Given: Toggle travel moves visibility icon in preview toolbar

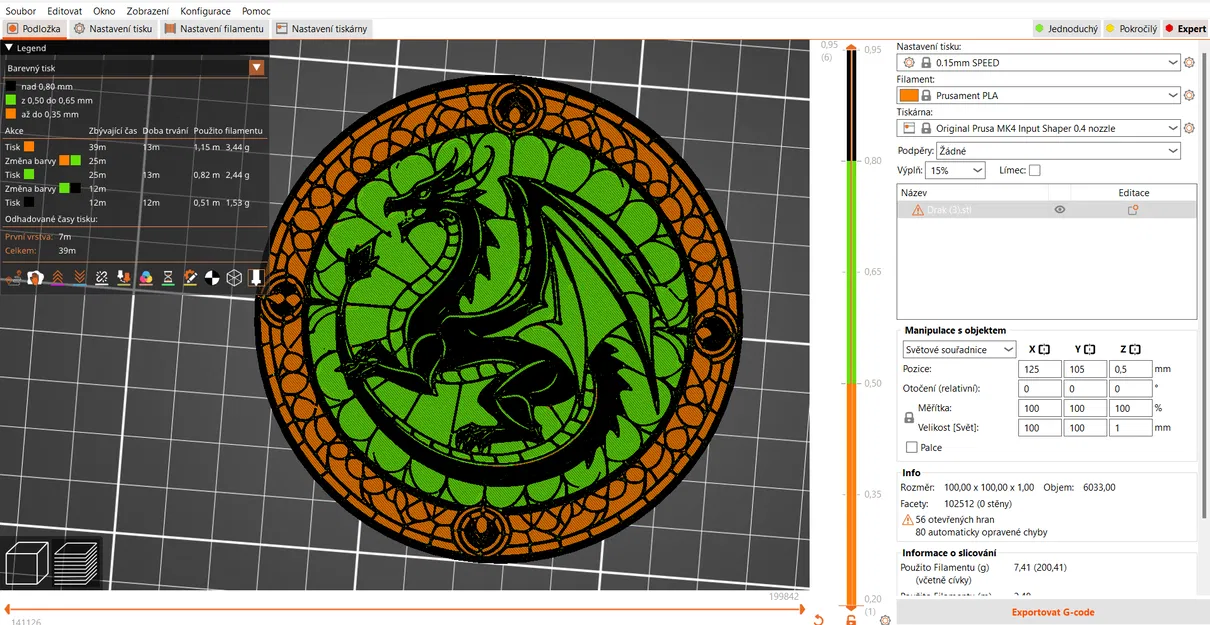Looking at the screenshot, I should [14, 277].
